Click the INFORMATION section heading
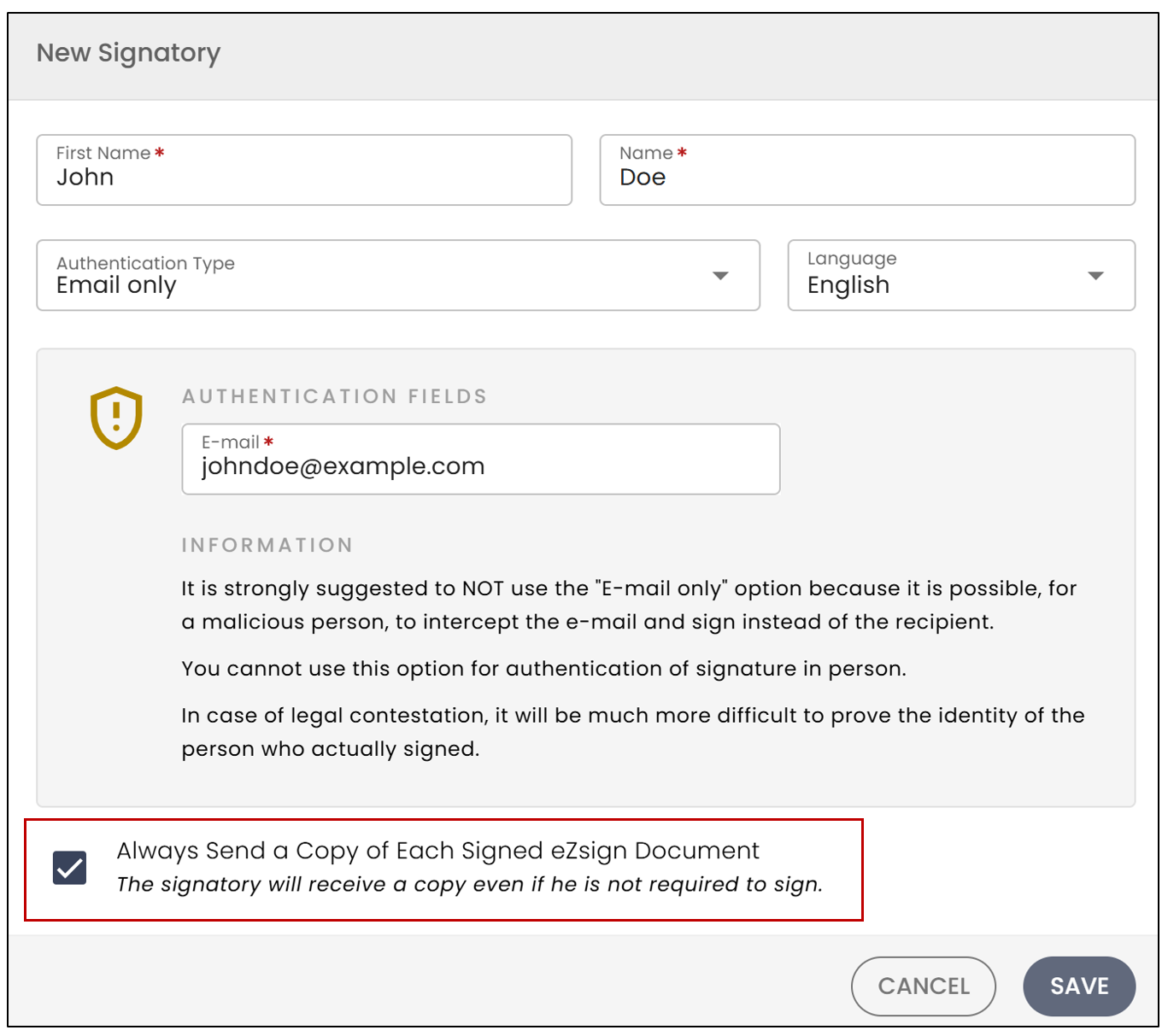 click(267, 545)
